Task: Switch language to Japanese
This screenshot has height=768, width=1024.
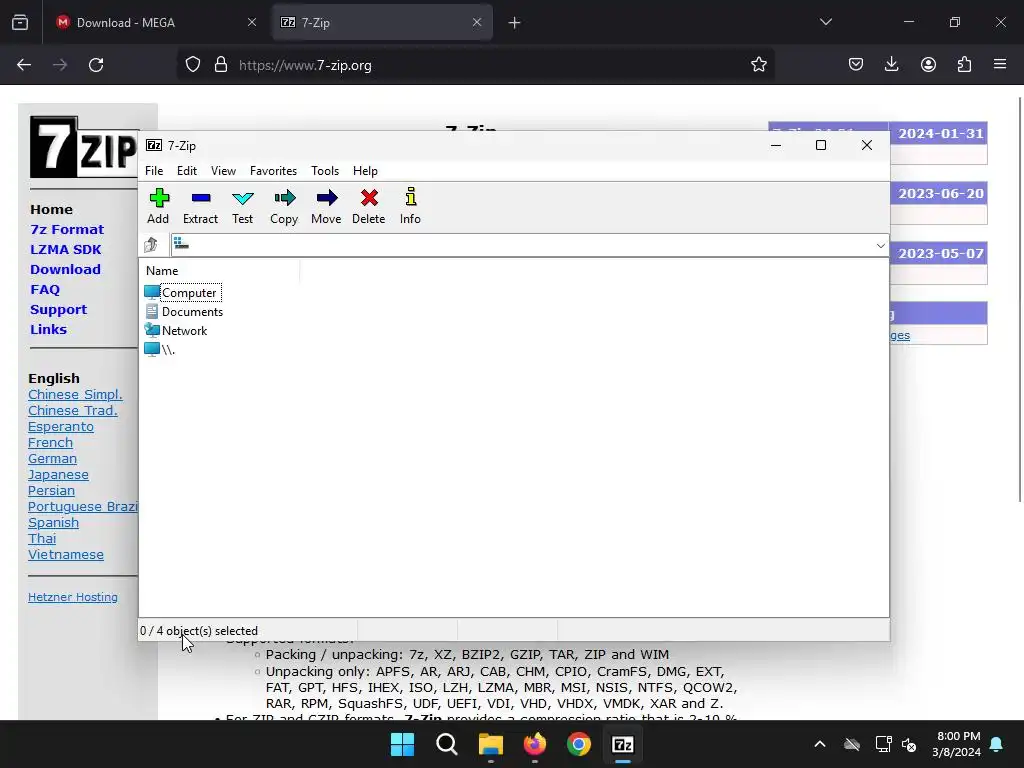Action: (58, 475)
